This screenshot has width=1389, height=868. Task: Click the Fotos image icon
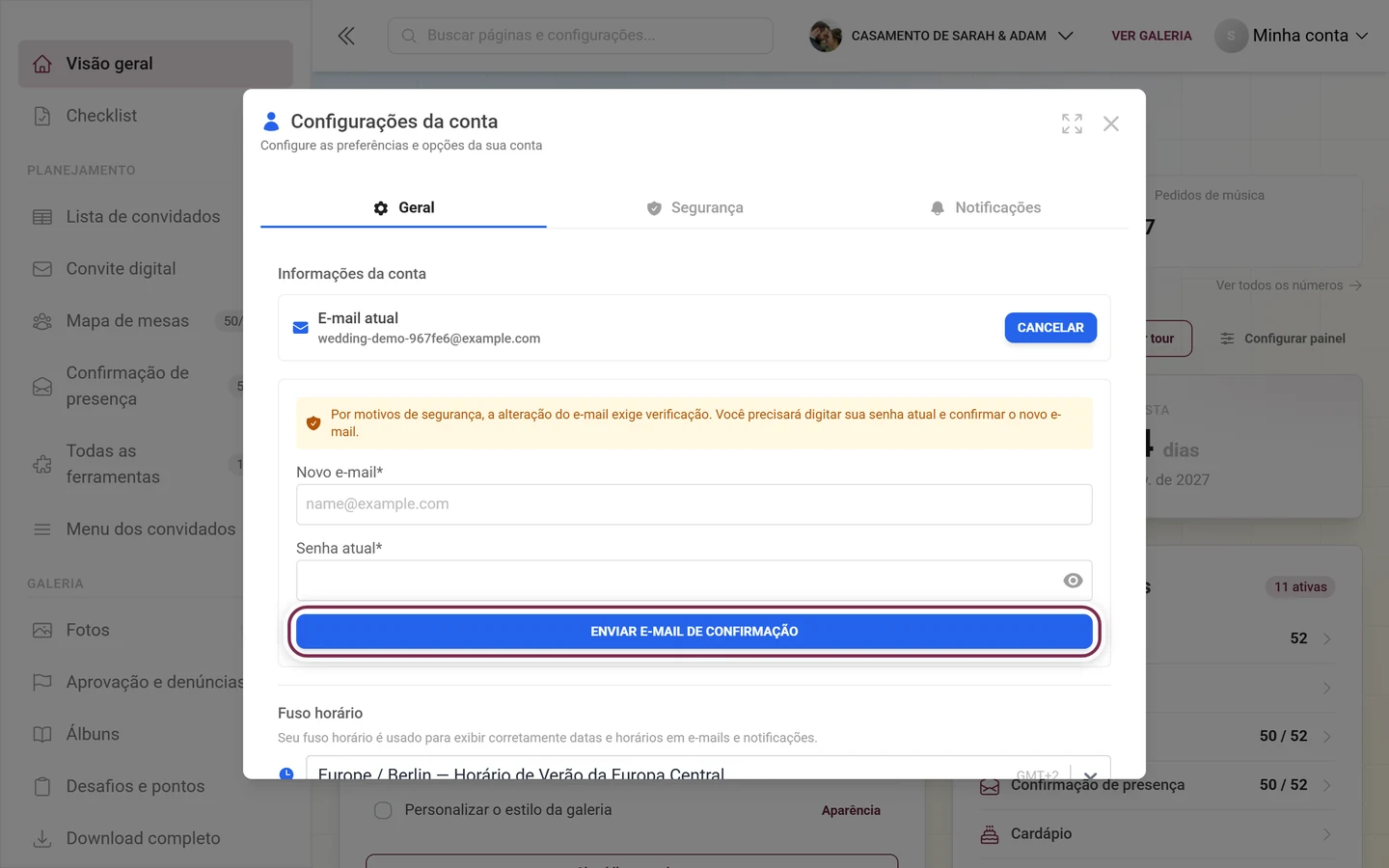coord(42,631)
